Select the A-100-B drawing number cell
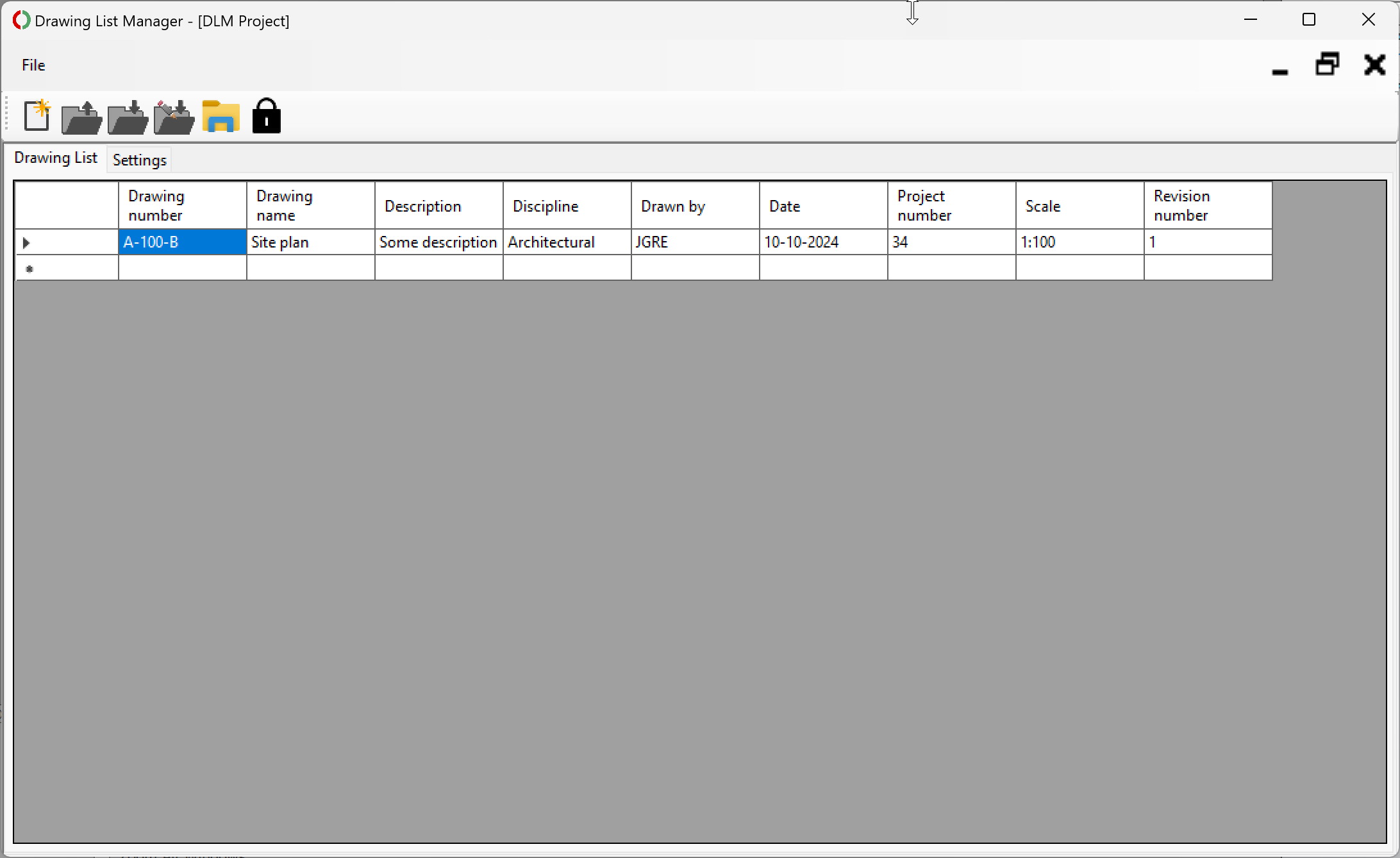This screenshot has width=1400, height=858. click(182, 242)
